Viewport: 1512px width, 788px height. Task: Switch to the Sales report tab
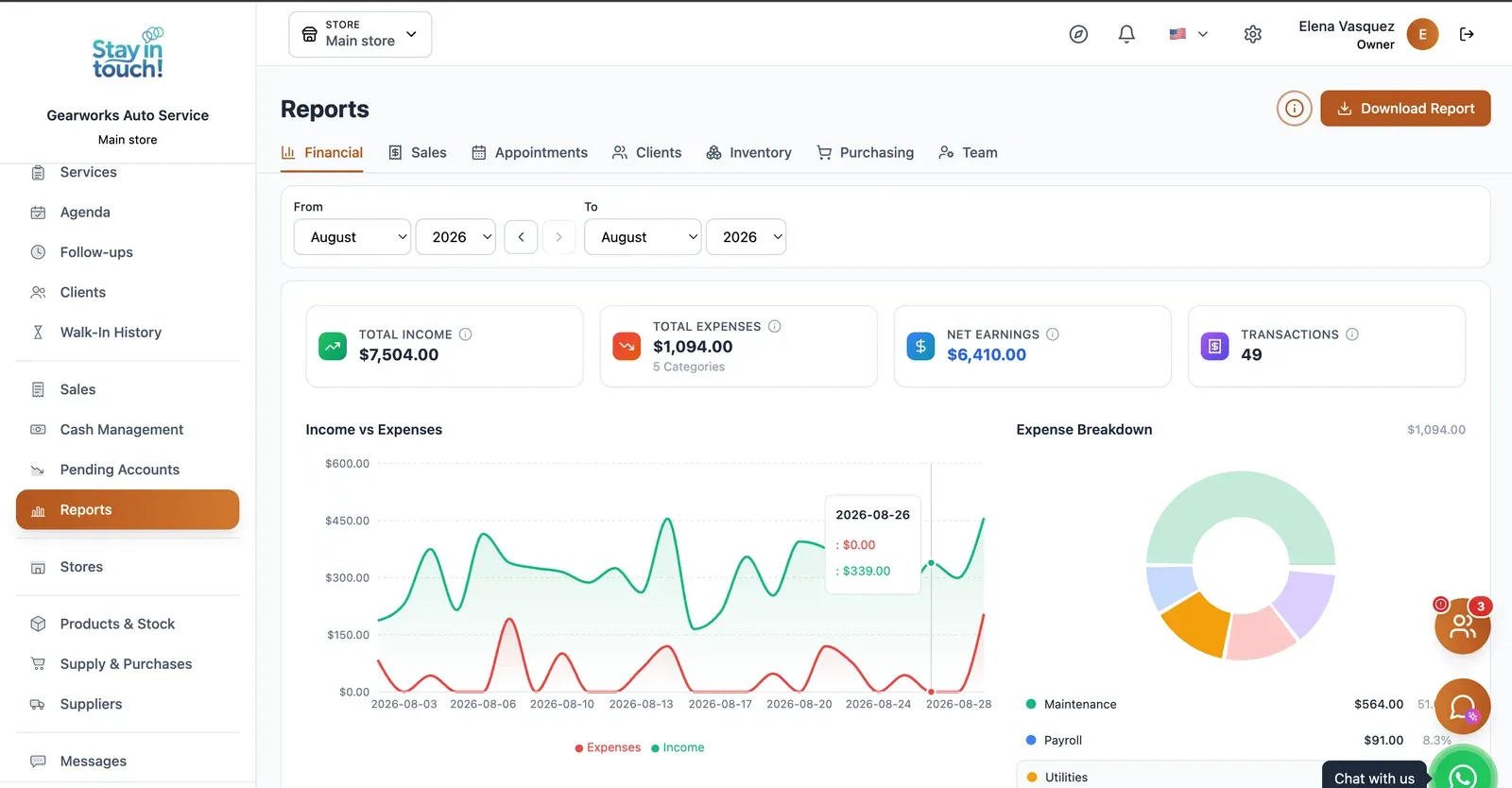[417, 152]
